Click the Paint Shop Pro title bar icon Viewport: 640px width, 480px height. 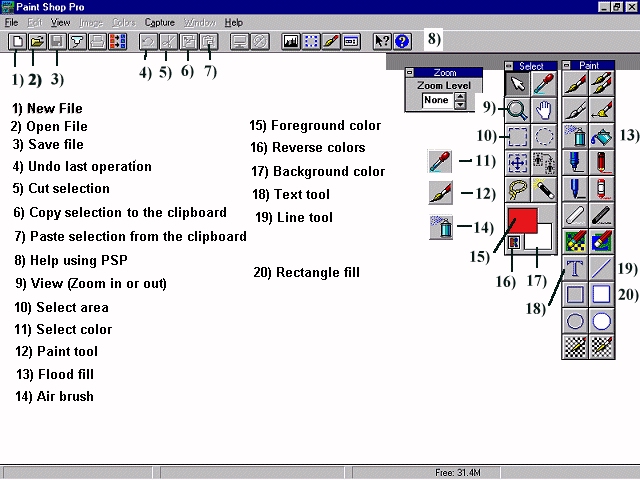point(8,7)
